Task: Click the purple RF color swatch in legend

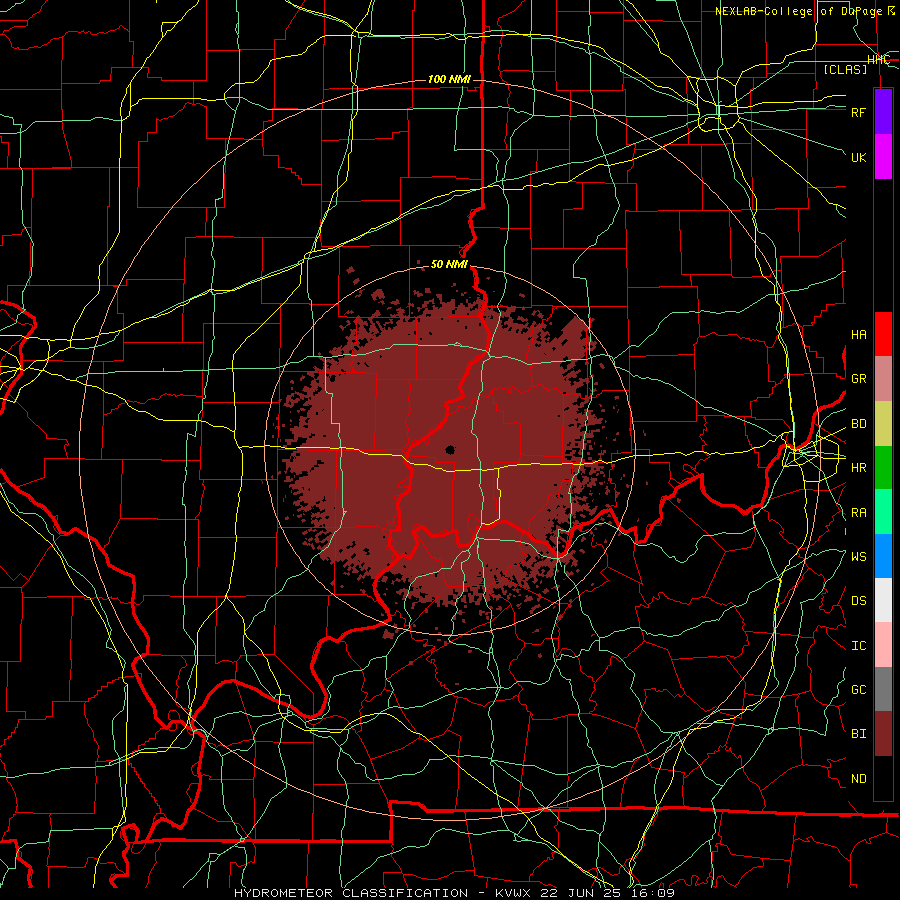Action: pyautogui.click(x=883, y=112)
